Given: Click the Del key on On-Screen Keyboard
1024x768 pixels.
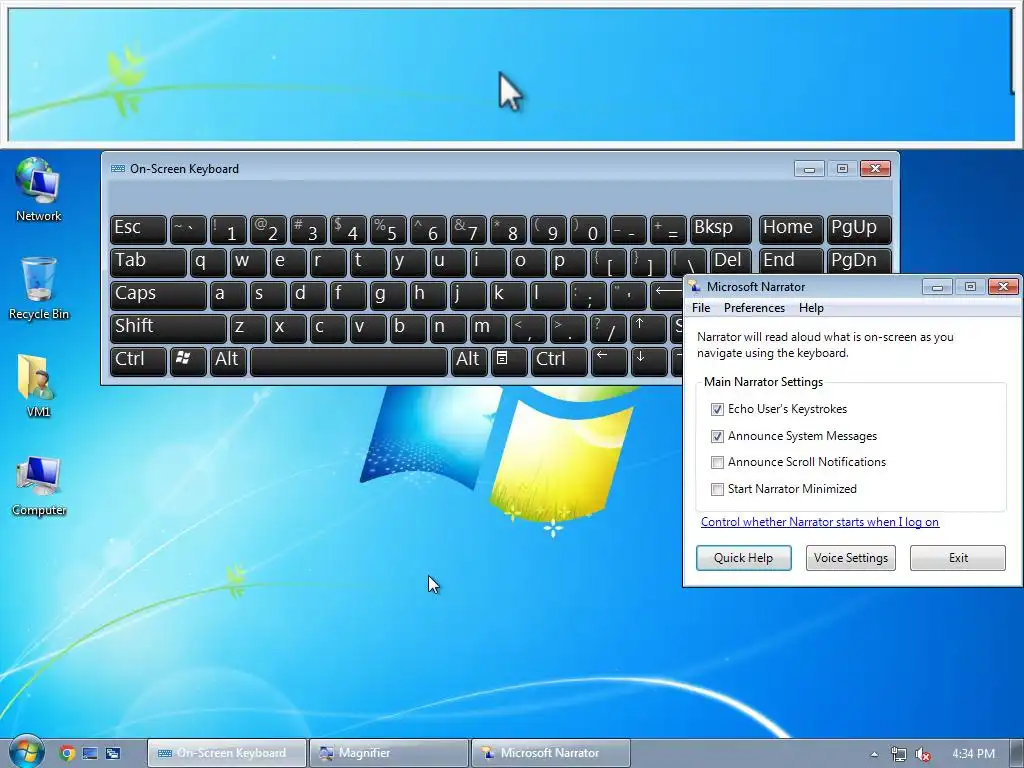Looking at the screenshot, I should (x=731, y=261).
